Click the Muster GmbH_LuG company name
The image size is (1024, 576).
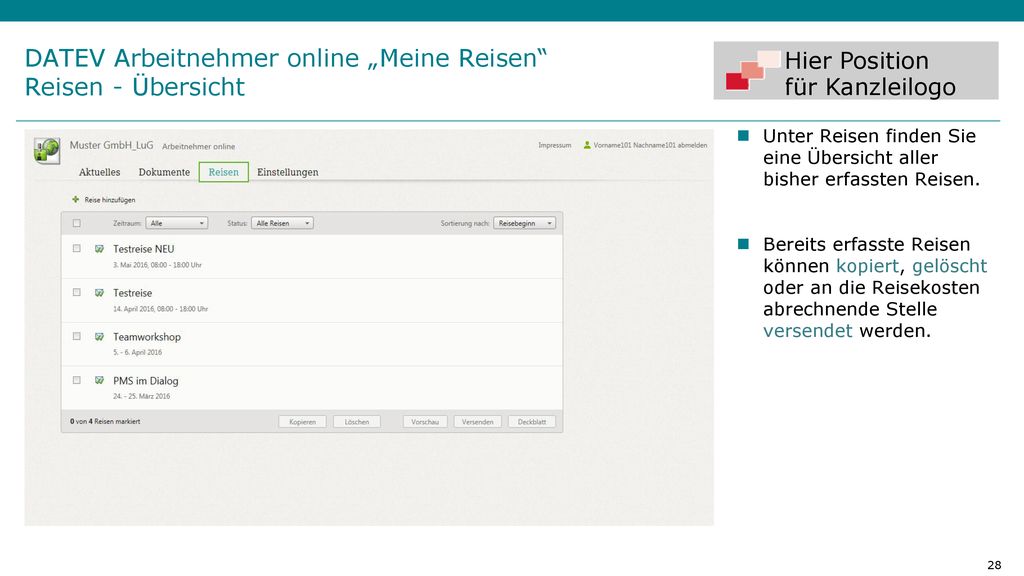pyautogui.click(x=112, y=145)
